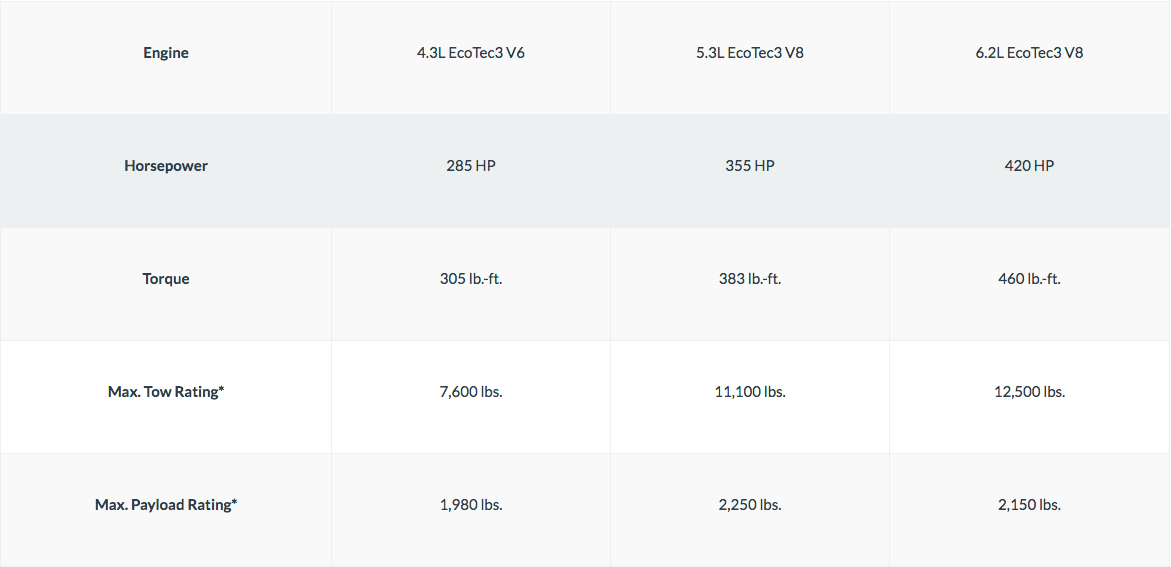The image size is (1171, 567).
Task: Click the Max. Tow Rating* label
Action: (x=166, y=391)
